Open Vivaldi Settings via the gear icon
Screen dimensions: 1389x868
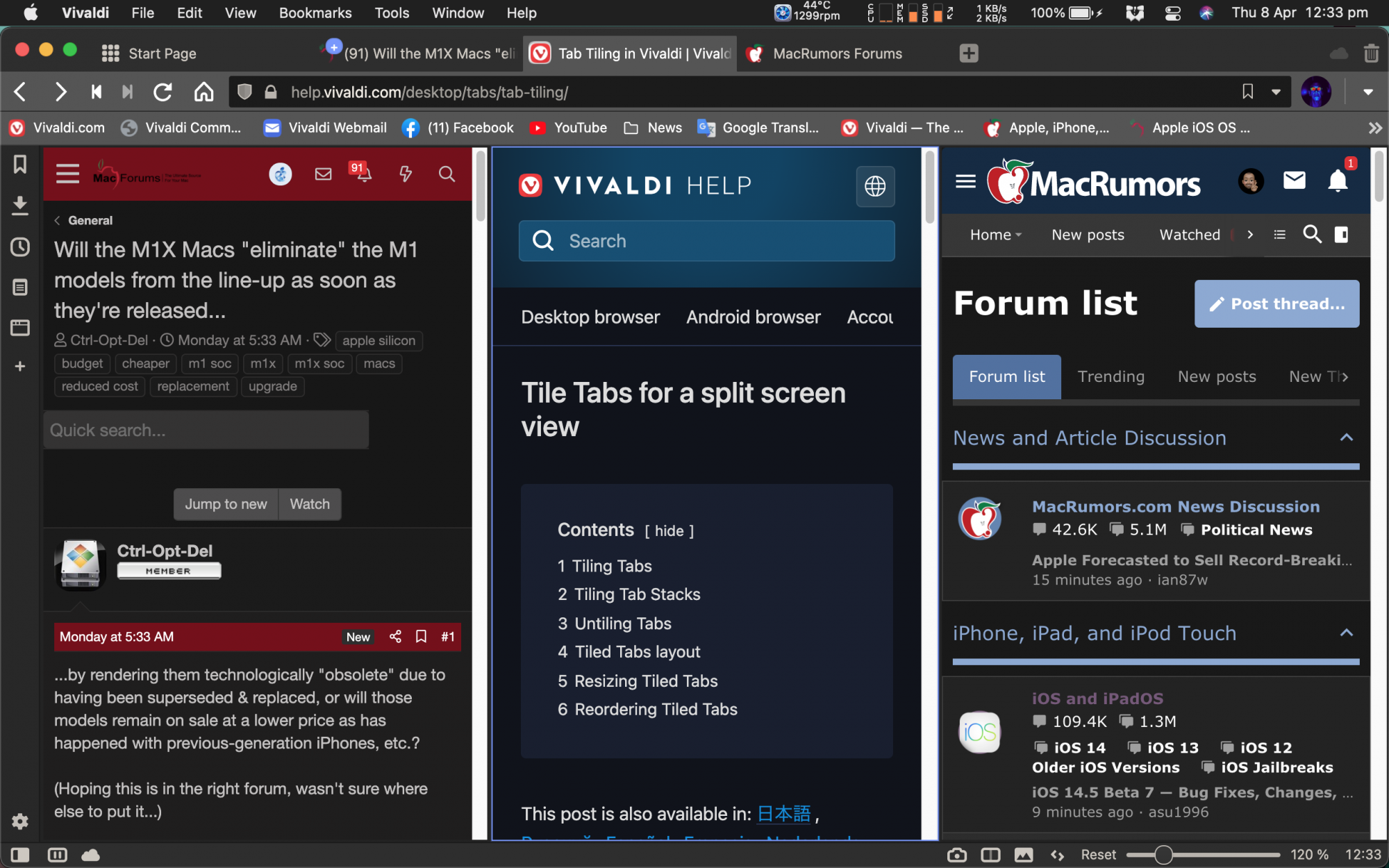coord(19,821)
